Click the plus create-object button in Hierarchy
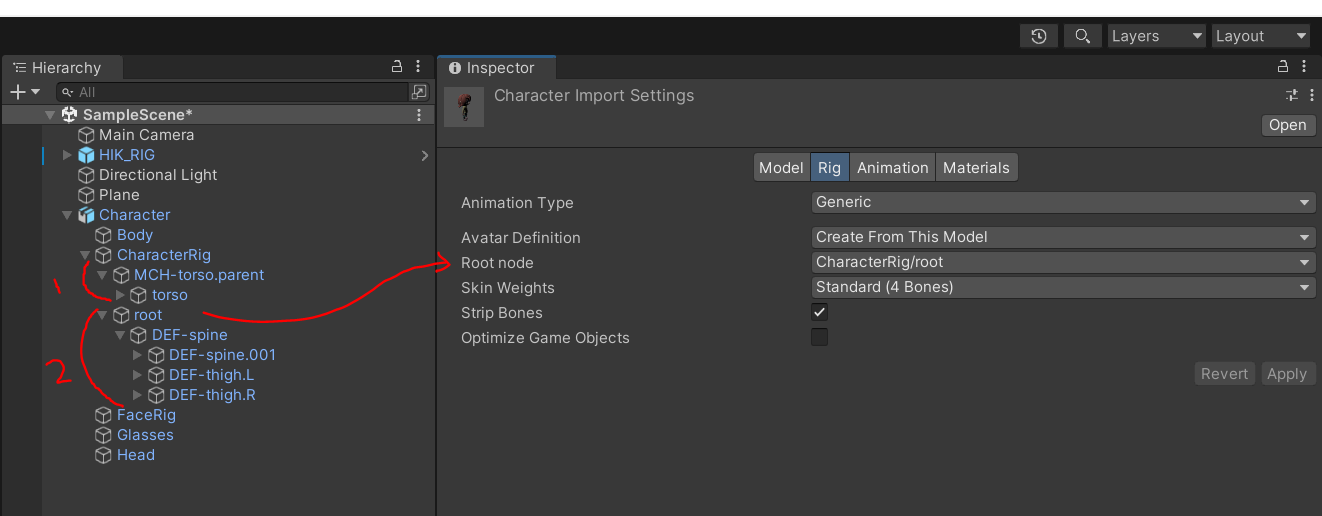 (17, 92)
